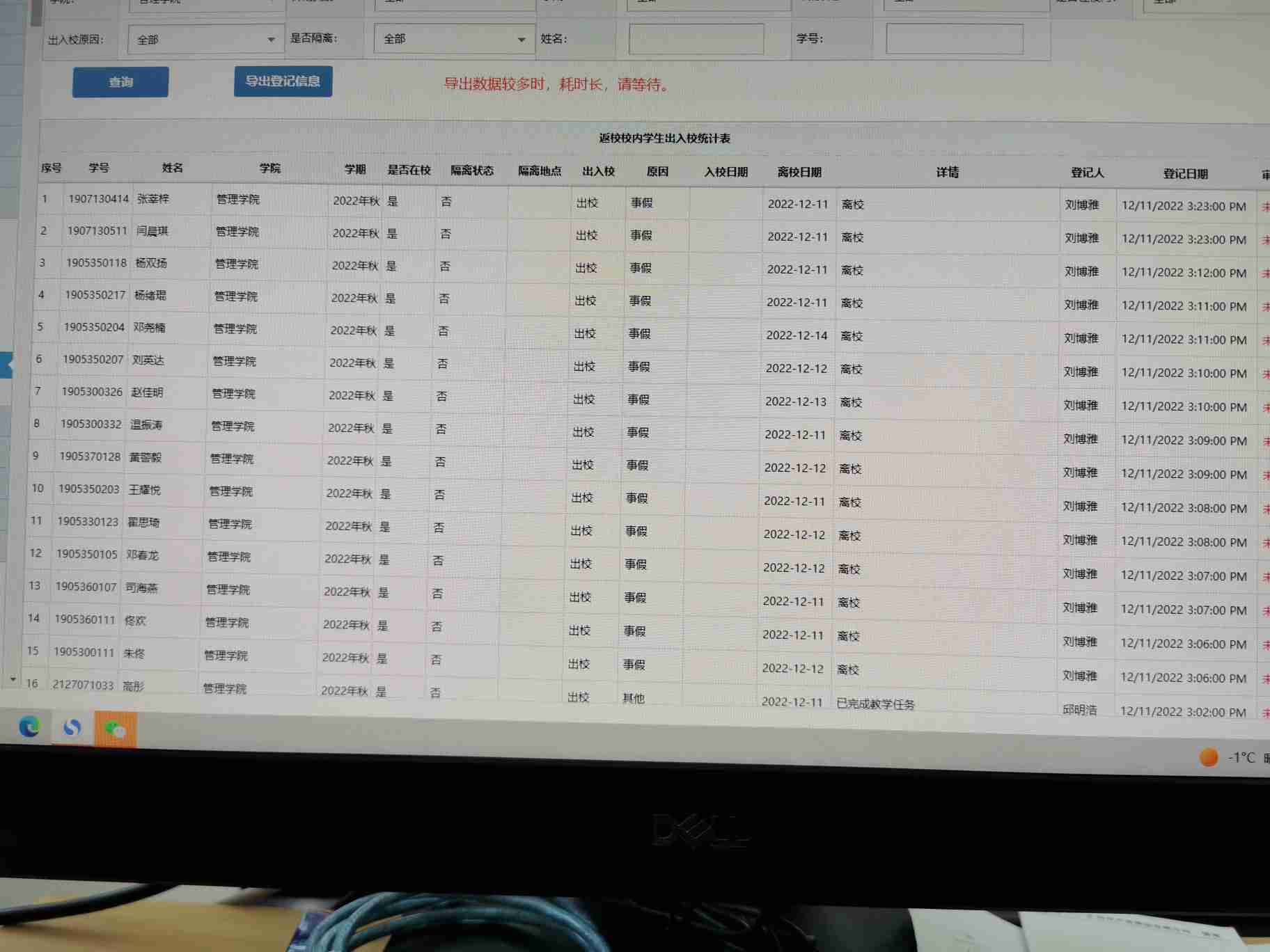Click student number 1905300326 in row 7
This screenshot has width=1270, height=952.
pyautogui.click(x=92, y=392)
